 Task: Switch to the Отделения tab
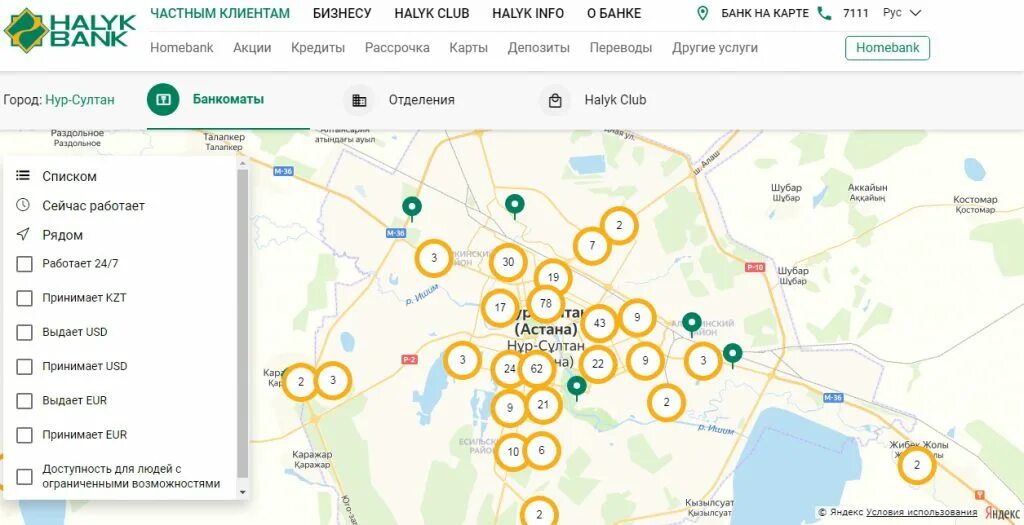click(x=421, y=101)
